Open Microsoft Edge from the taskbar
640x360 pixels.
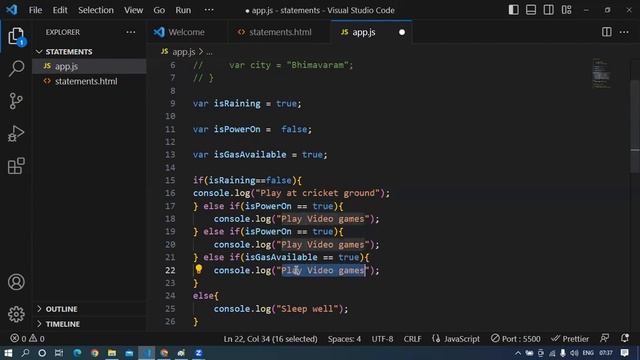click(77, 353)
